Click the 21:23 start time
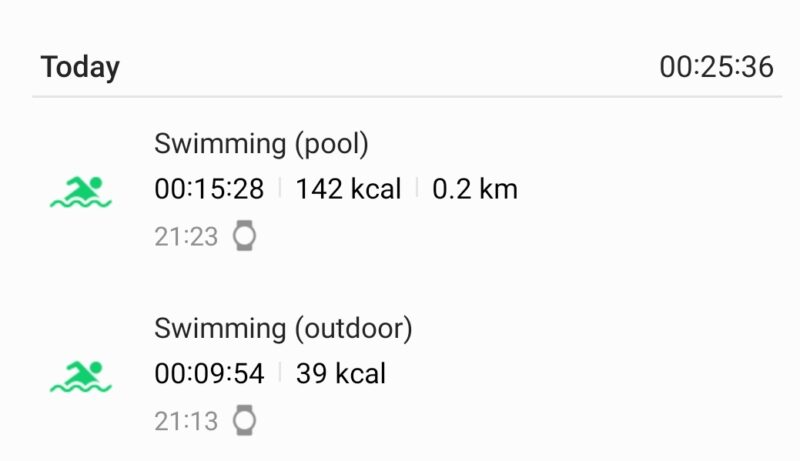This screenshot has height=461, width=800. pos(186,237)
